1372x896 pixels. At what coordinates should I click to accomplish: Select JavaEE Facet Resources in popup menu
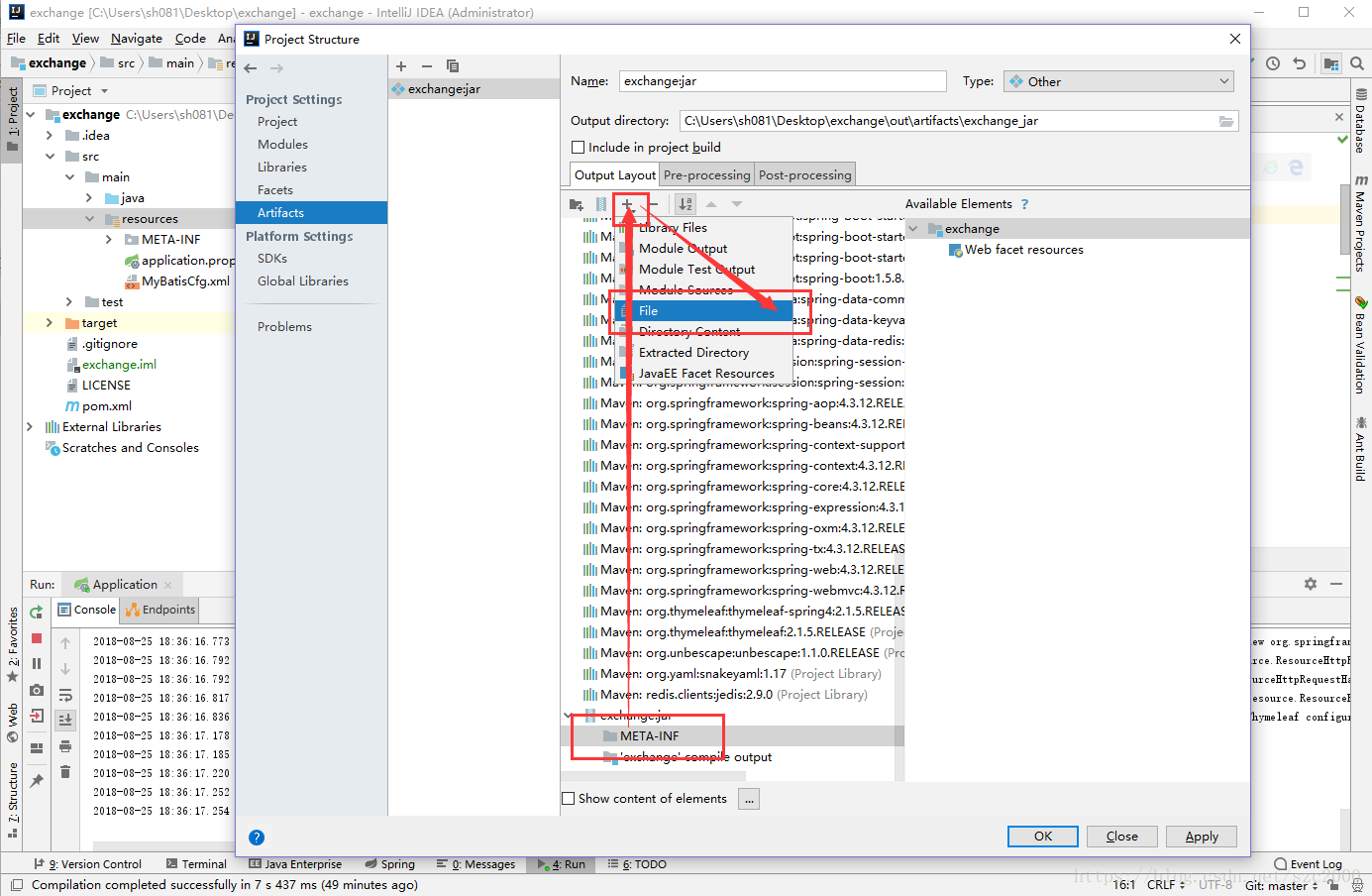click(x=703, y=374)
